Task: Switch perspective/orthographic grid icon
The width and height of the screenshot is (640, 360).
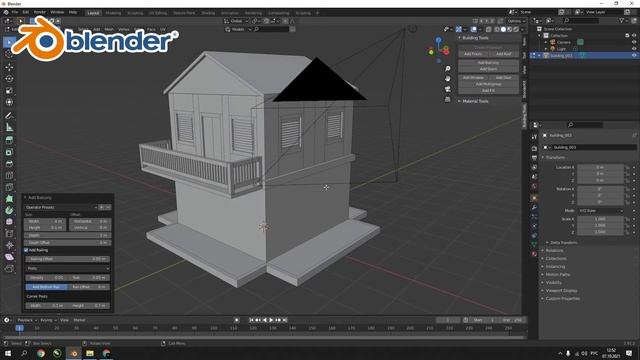Action: click(448, 99)
